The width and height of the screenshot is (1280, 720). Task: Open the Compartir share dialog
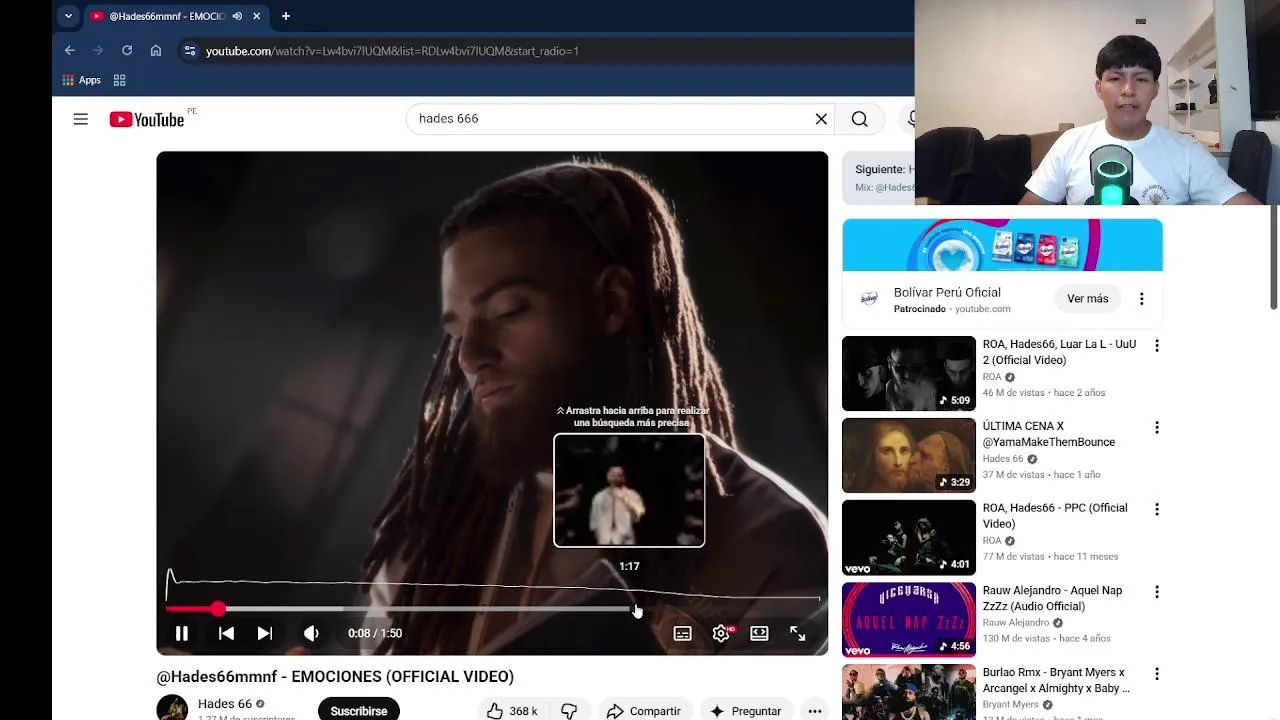pos(643,710)
